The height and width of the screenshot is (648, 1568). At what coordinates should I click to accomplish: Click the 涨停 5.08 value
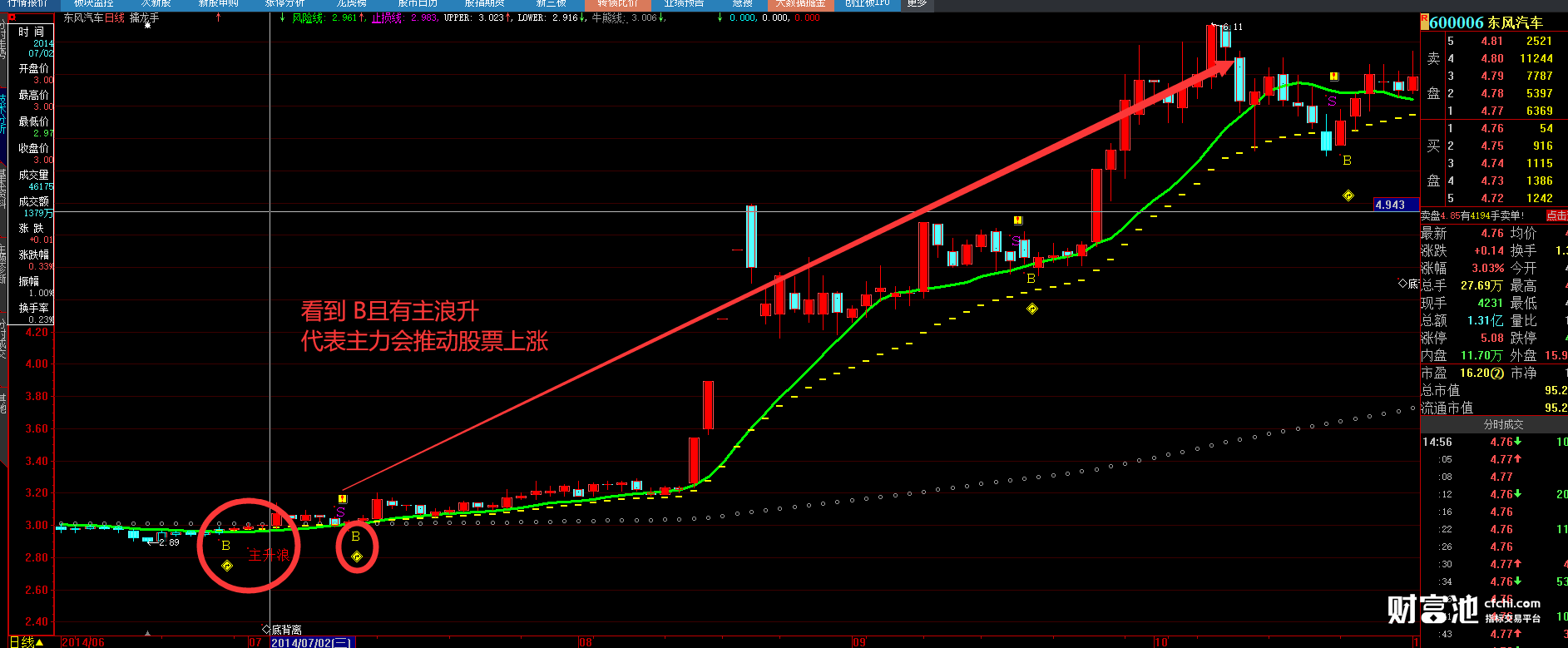(1492, 338)
